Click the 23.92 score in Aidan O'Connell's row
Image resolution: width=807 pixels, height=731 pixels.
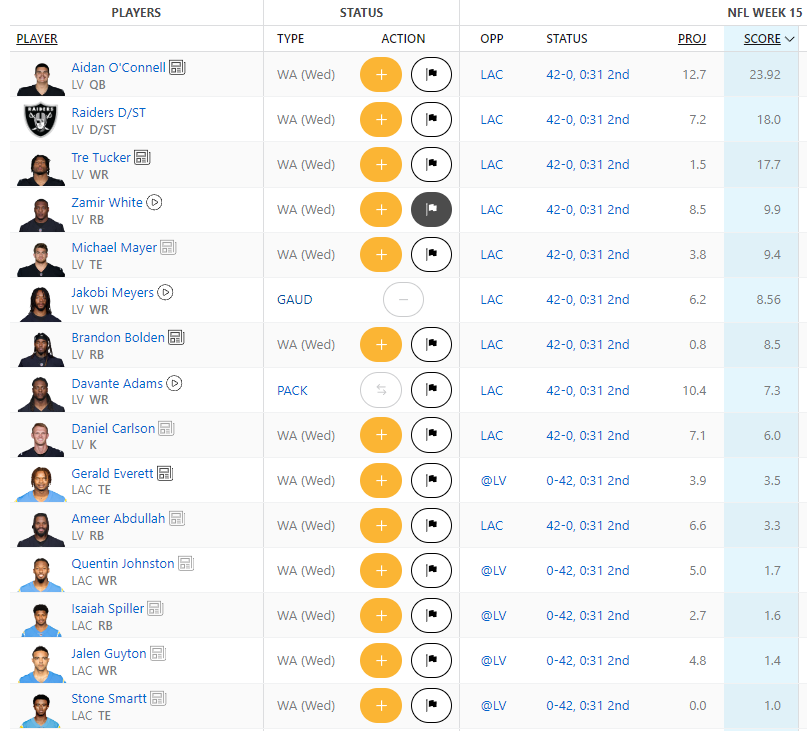765,75
